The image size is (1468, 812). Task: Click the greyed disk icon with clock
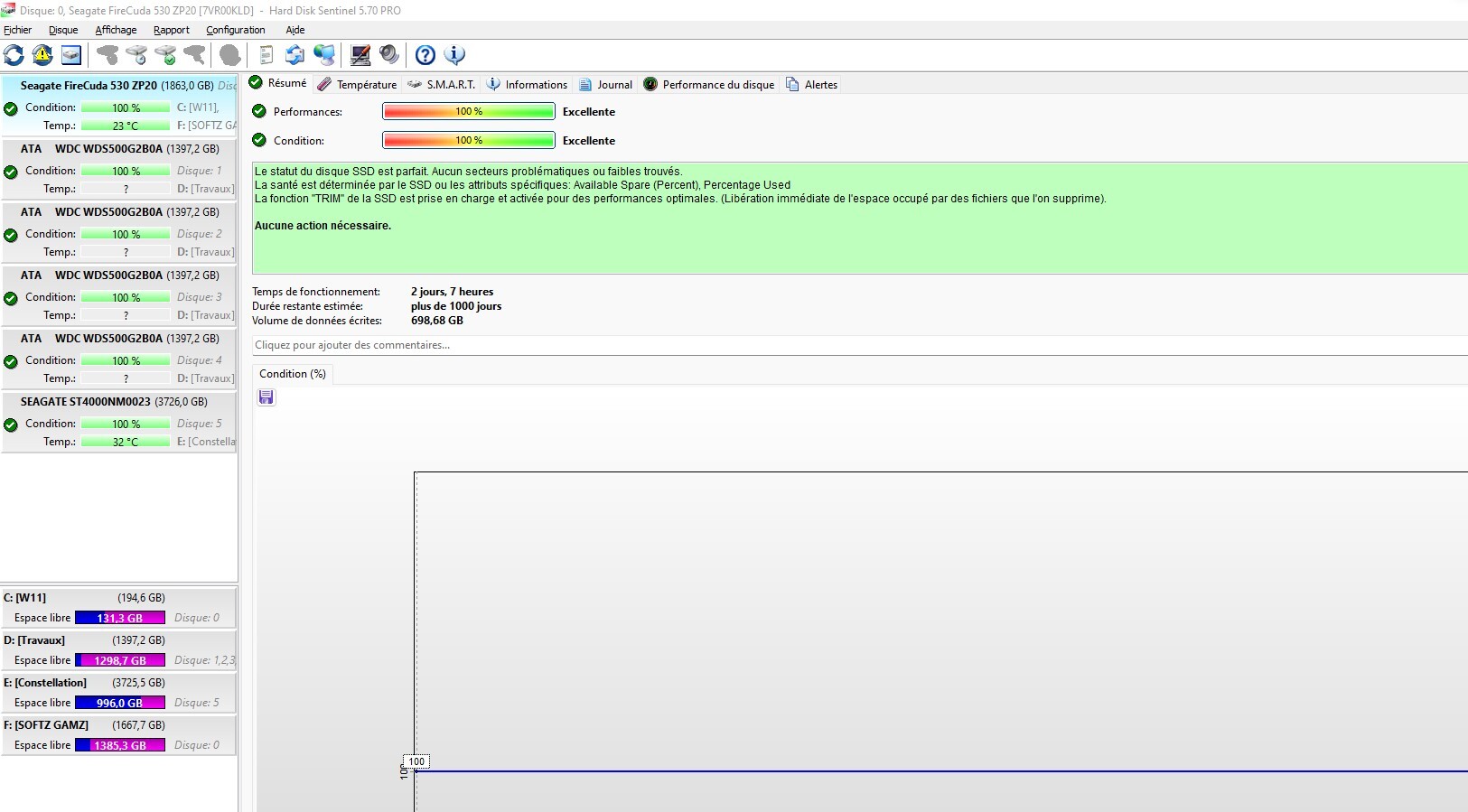click(136, 55)
